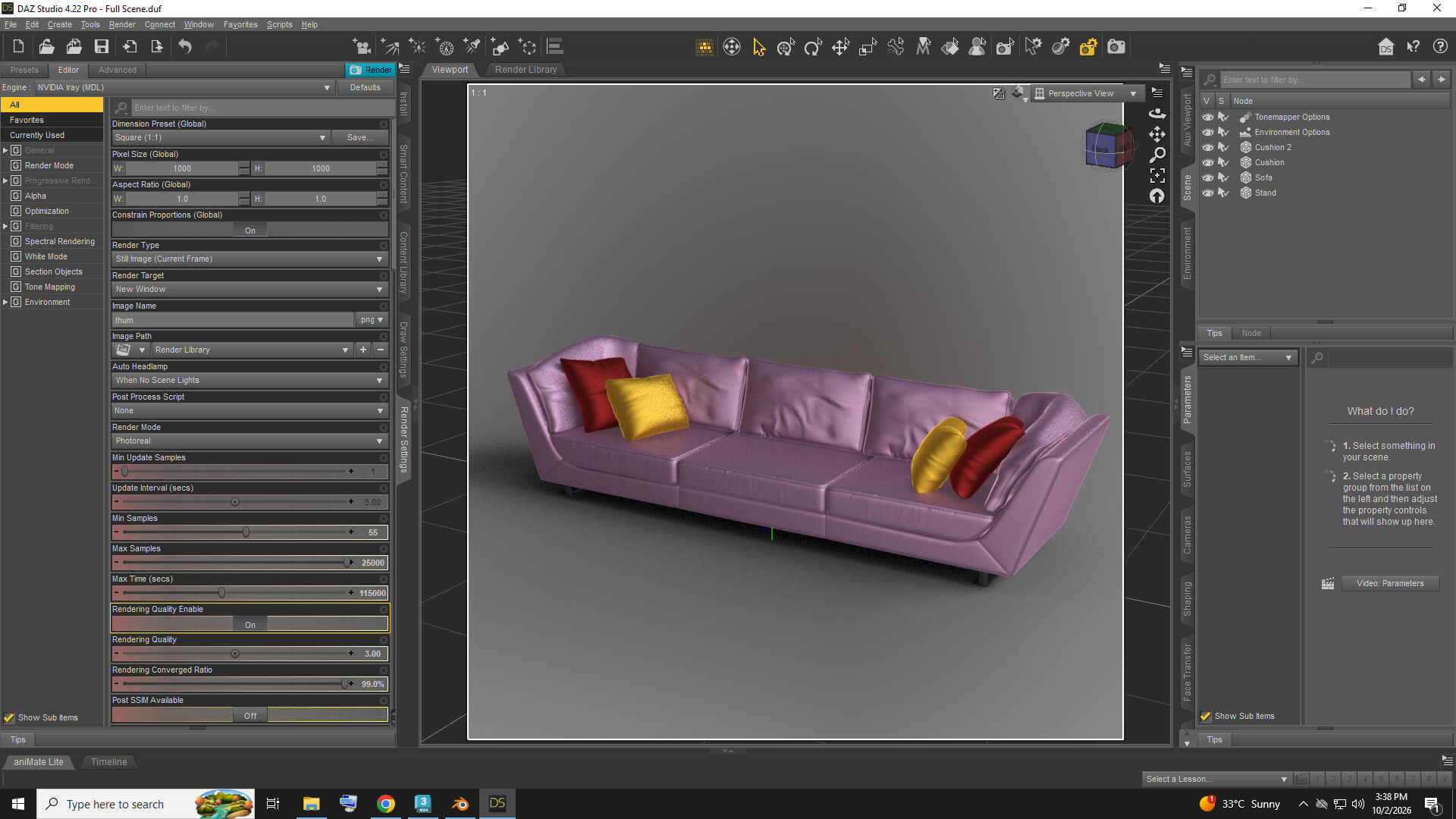Click the New Scene file icon
The image size is (1456, 819).
pos(18,47)
